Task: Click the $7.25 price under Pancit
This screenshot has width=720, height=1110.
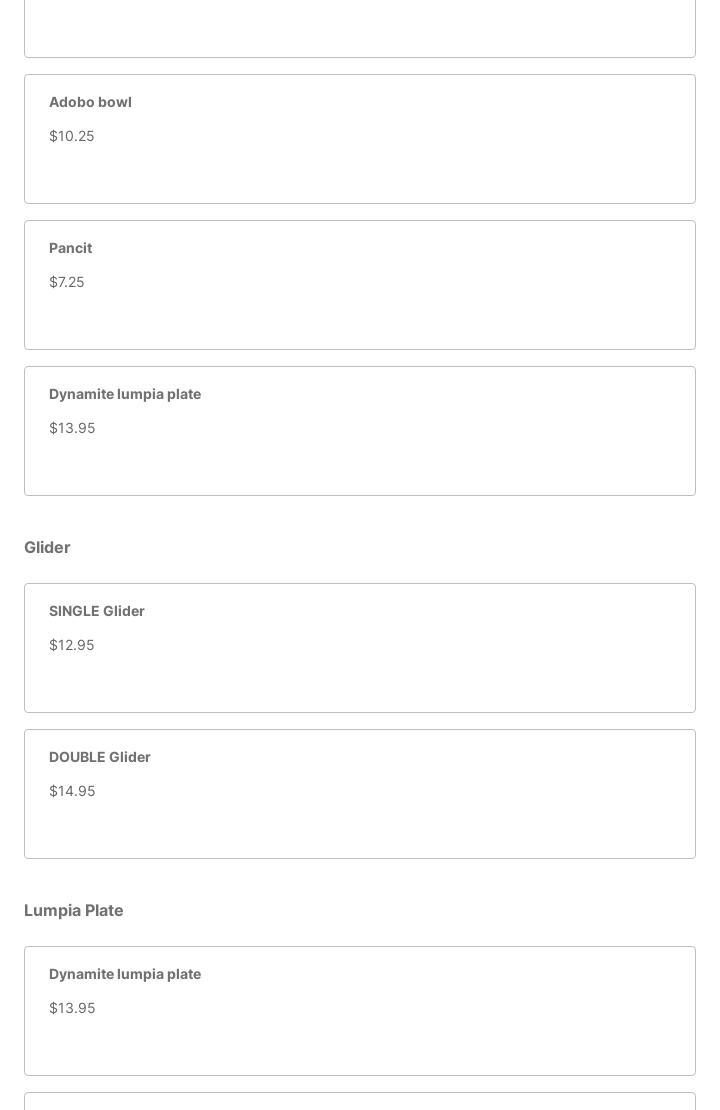Action: (67, 282)
